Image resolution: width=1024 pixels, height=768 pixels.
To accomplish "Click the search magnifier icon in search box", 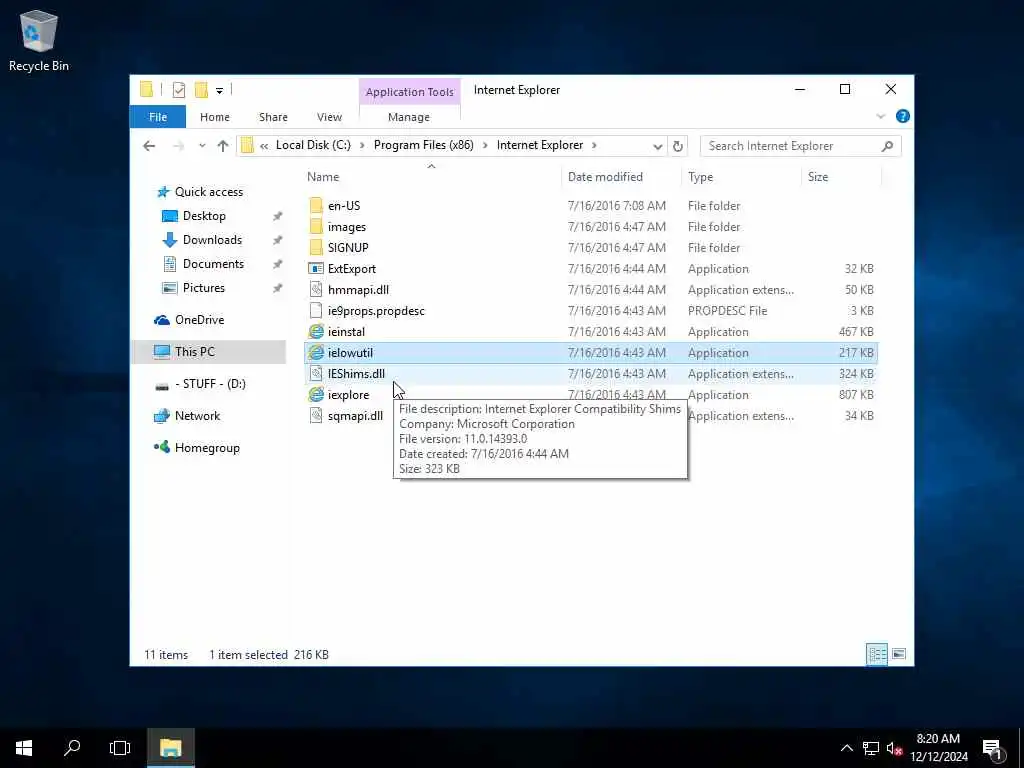I will click(887, 146).
